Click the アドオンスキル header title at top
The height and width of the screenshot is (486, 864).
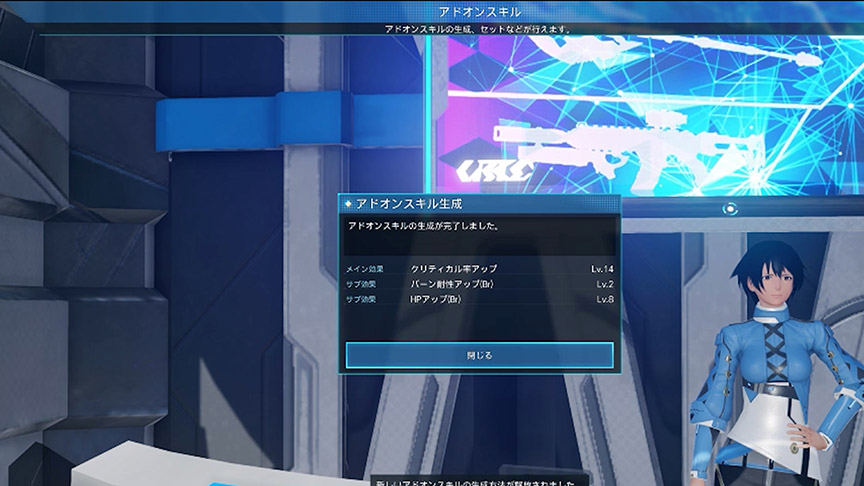[x=480, y=12]
